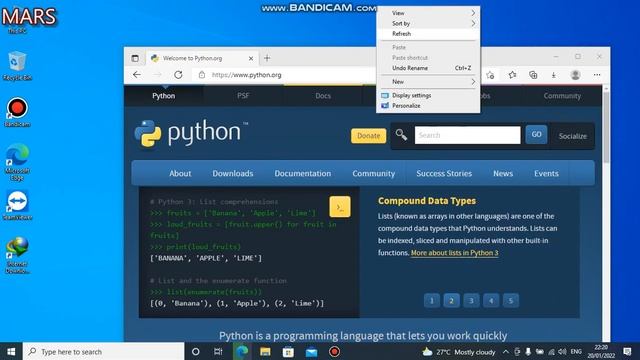Open Cortana circle on taskbar

196,351
